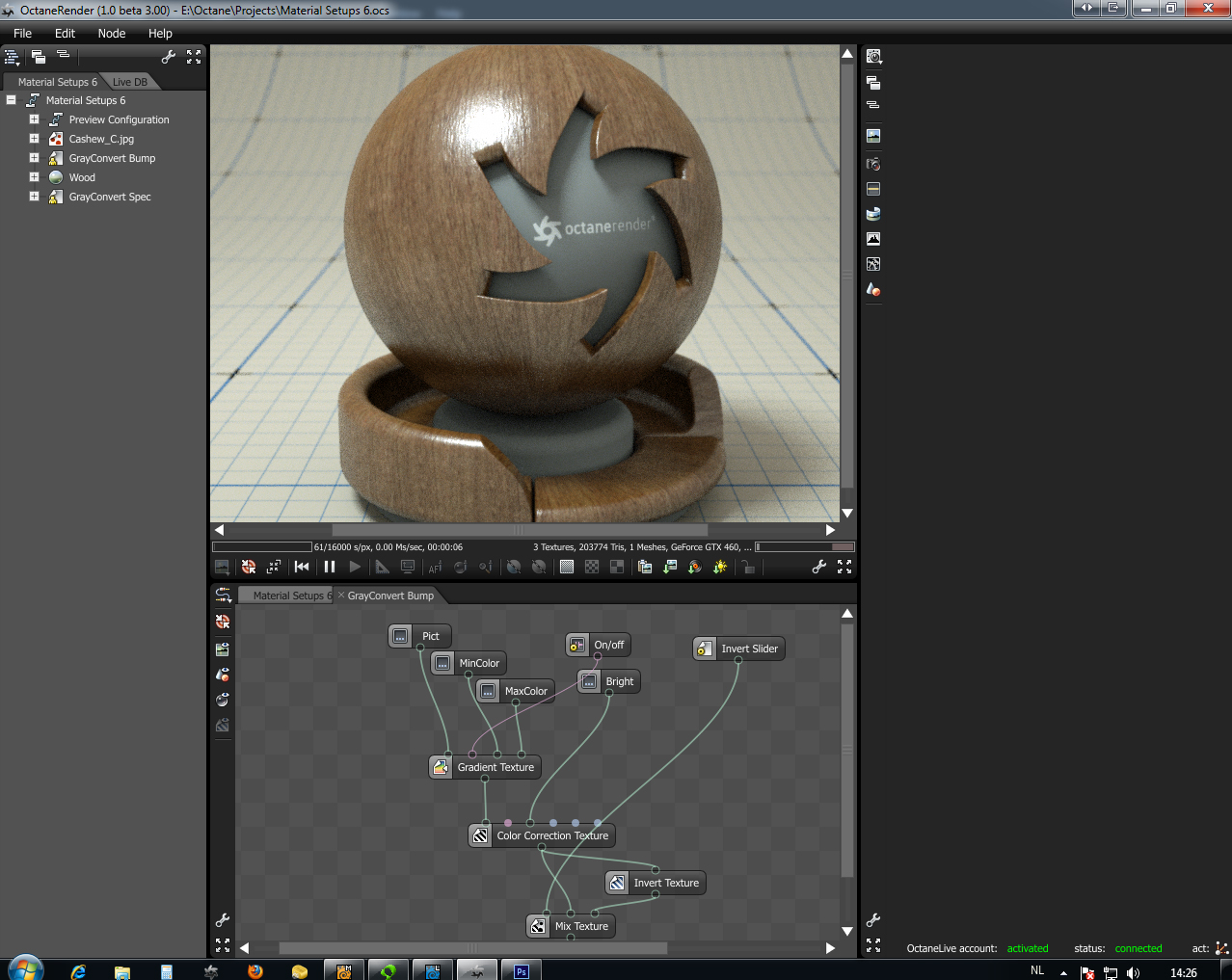Viewport: 1232px width, 980px height.
Task: Select the MinColor node
Action: (x=469, y=663)
